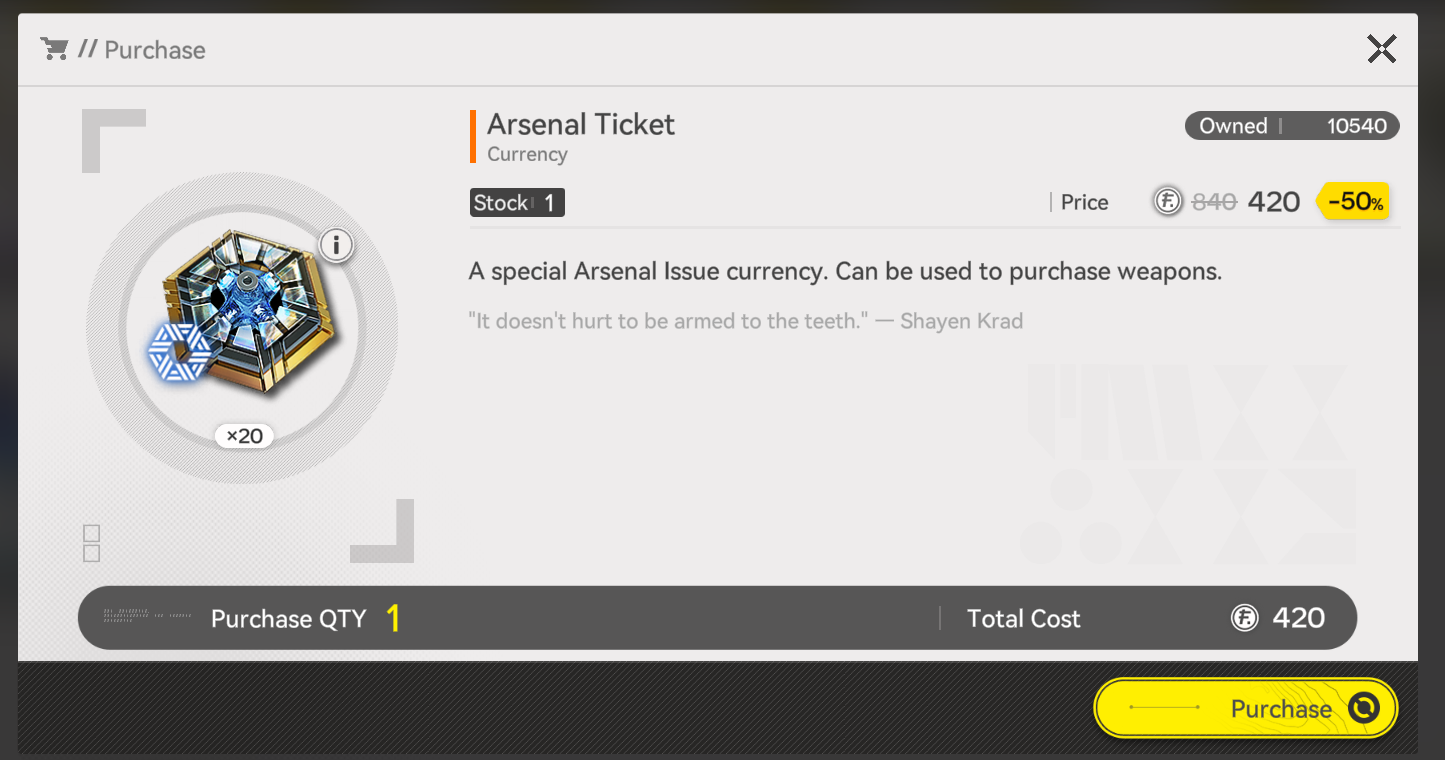Click the shopping cart icon in header
The height and width of the screenshot is (760, 1445).
pos(54,49)
